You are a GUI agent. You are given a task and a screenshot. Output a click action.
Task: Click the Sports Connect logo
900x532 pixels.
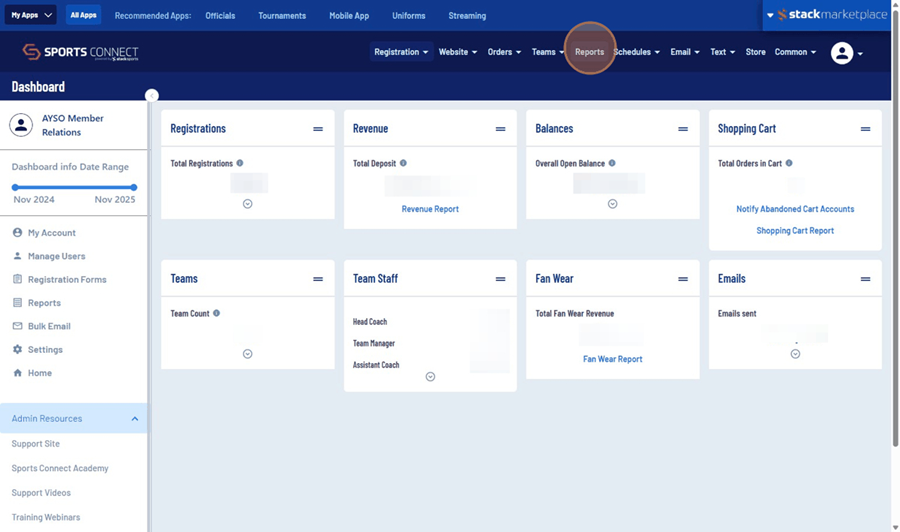click(x=81, y=52)
